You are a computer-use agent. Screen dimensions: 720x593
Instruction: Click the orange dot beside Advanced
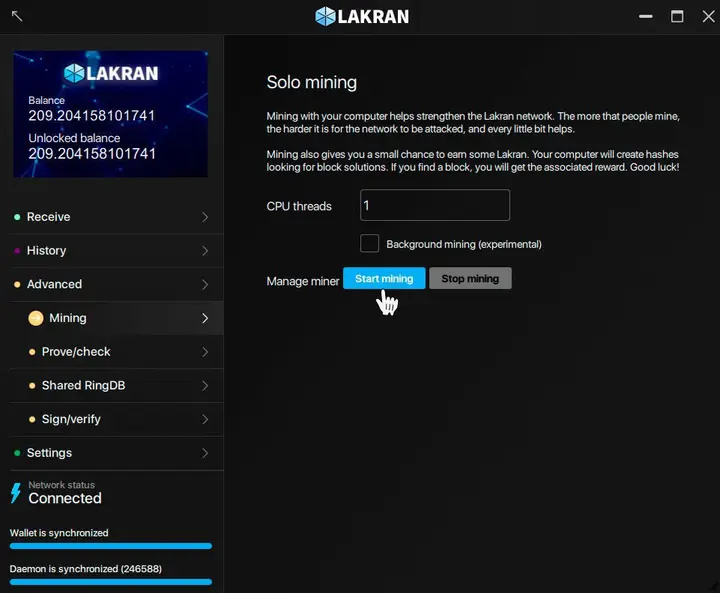[x=17, y=284]
